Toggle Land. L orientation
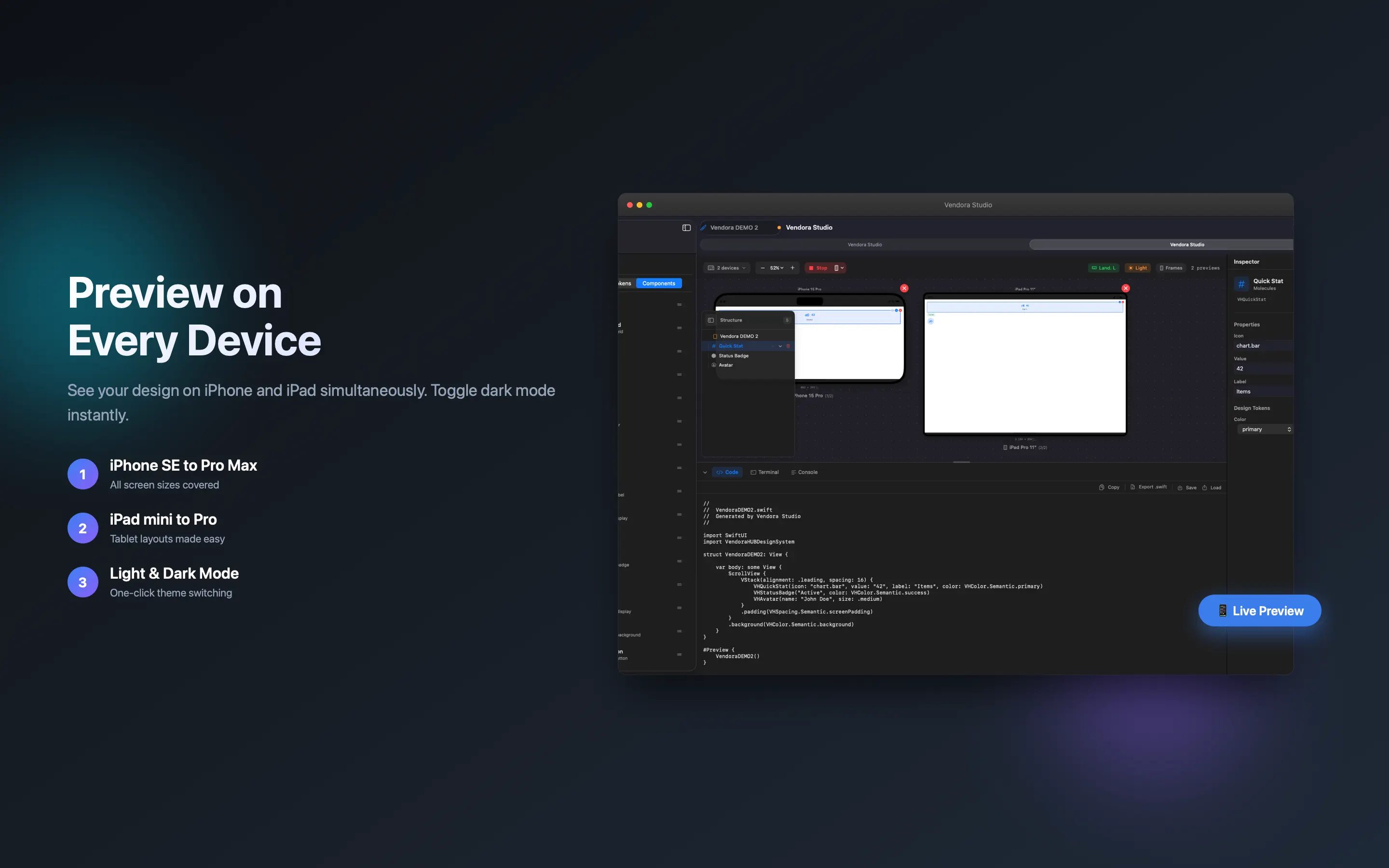This screenshot has height=868, width=1389. coord(1103,268)
